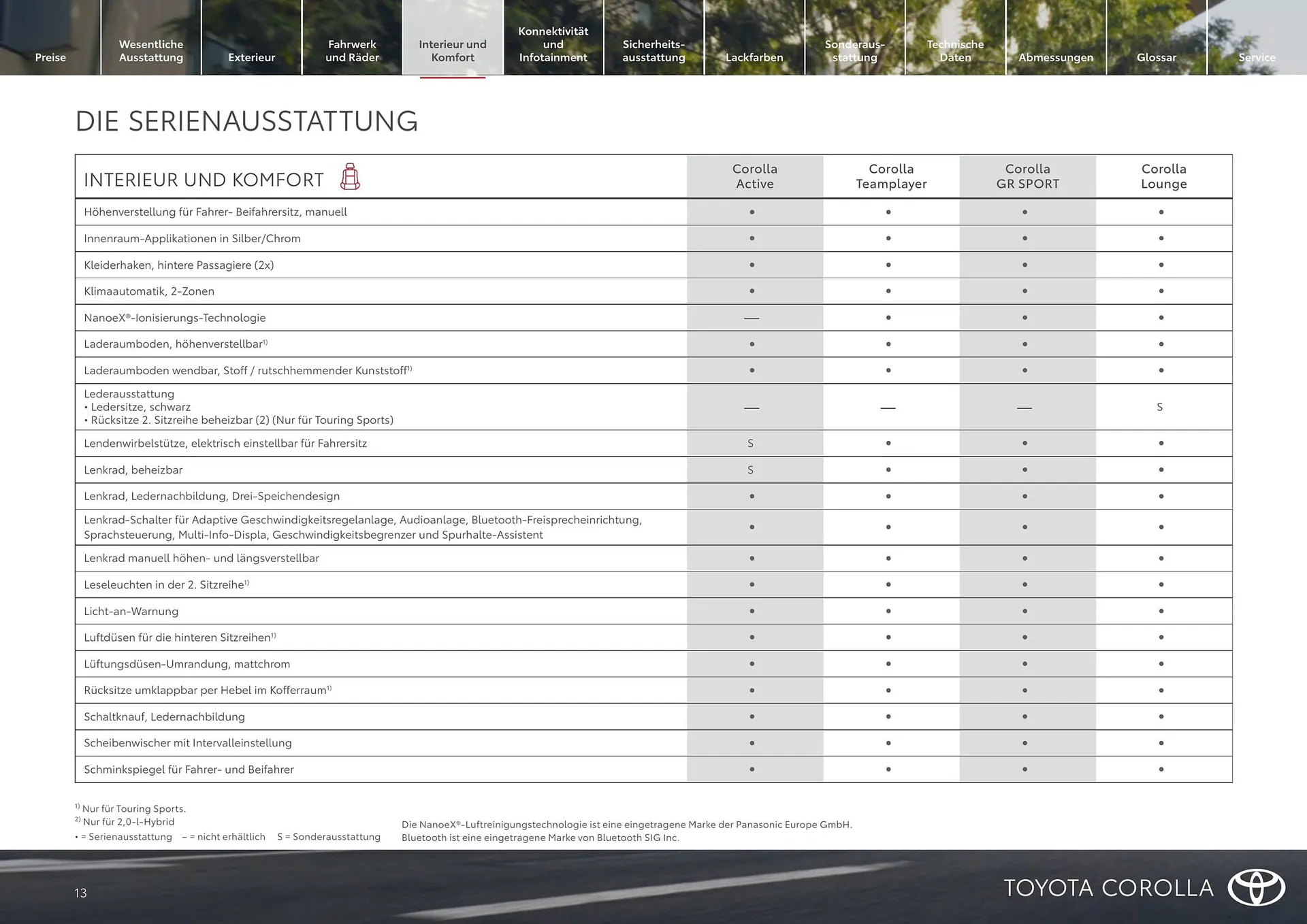Viewport: 1307px width, 924px height.
Task: Open the Lackfarben section
Action: [754, 57]
